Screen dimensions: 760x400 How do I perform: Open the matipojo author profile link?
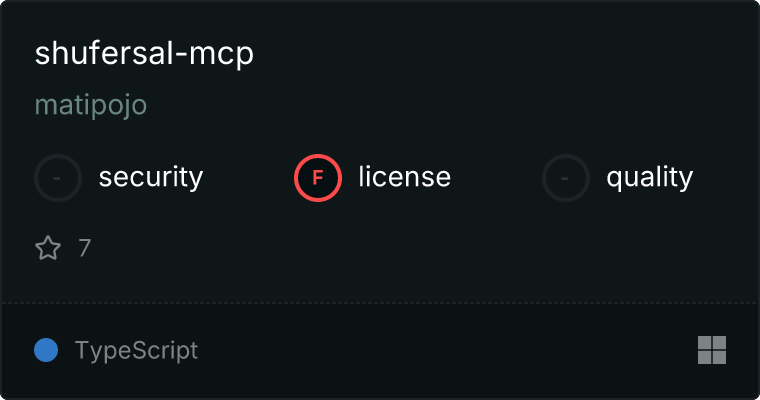91,105
